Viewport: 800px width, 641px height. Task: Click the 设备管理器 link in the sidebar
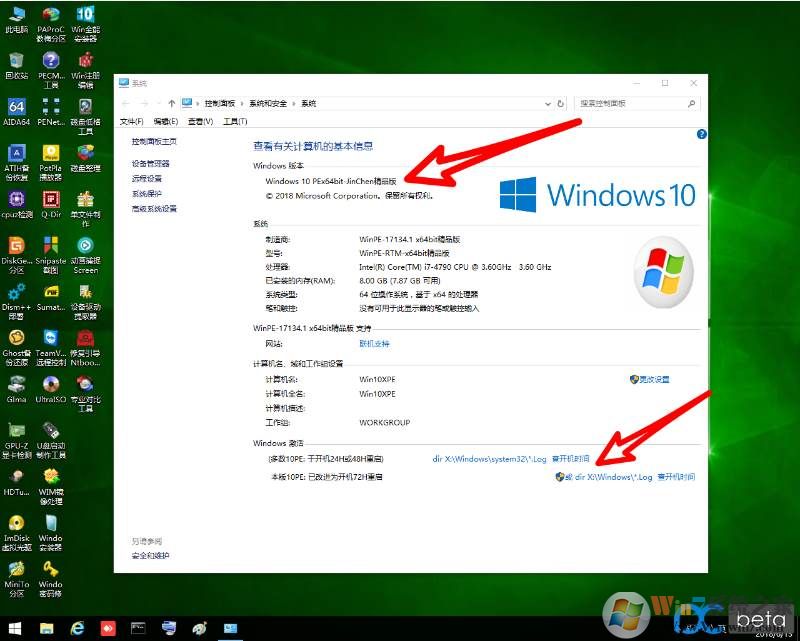[x=151, y=163]
